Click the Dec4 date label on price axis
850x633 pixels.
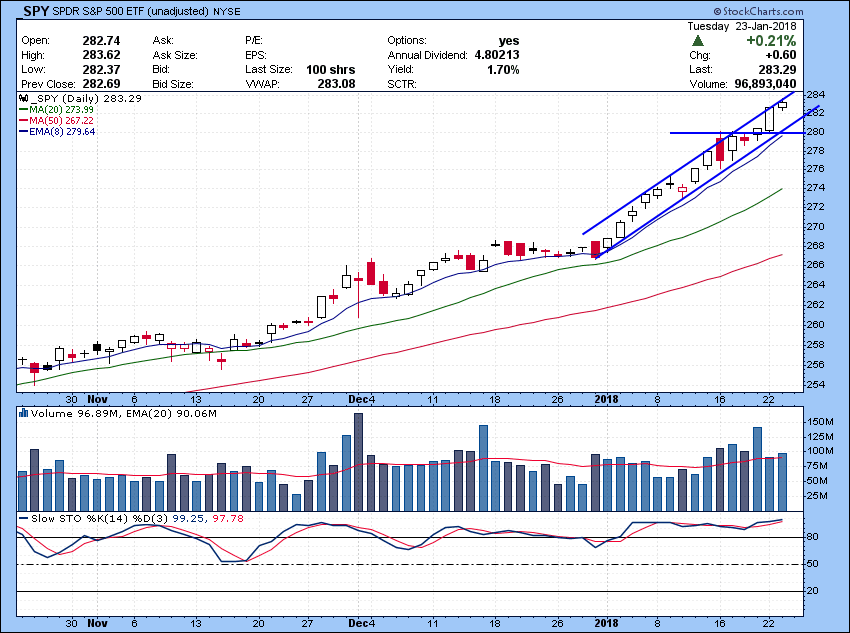point(362,399)
